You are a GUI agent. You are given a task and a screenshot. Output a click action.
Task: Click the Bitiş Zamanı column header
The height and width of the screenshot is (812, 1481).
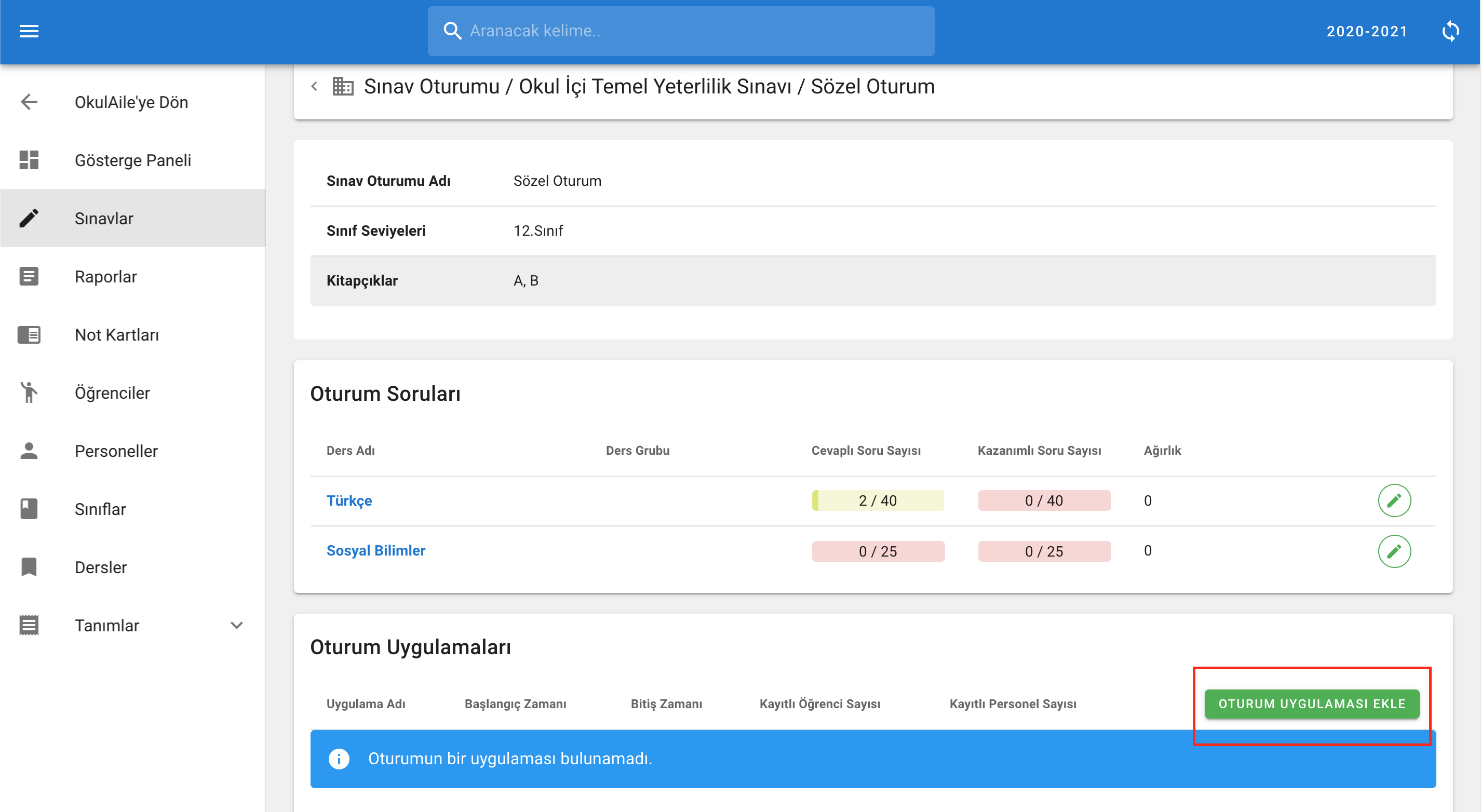coord(666,704)
